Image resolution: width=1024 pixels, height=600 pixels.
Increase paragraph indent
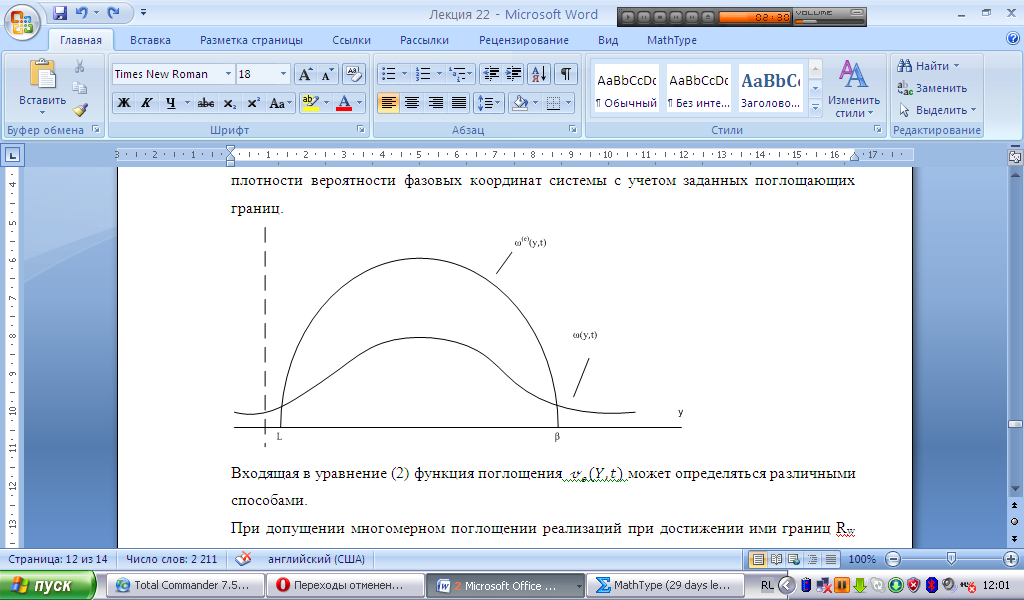(514, 74)
